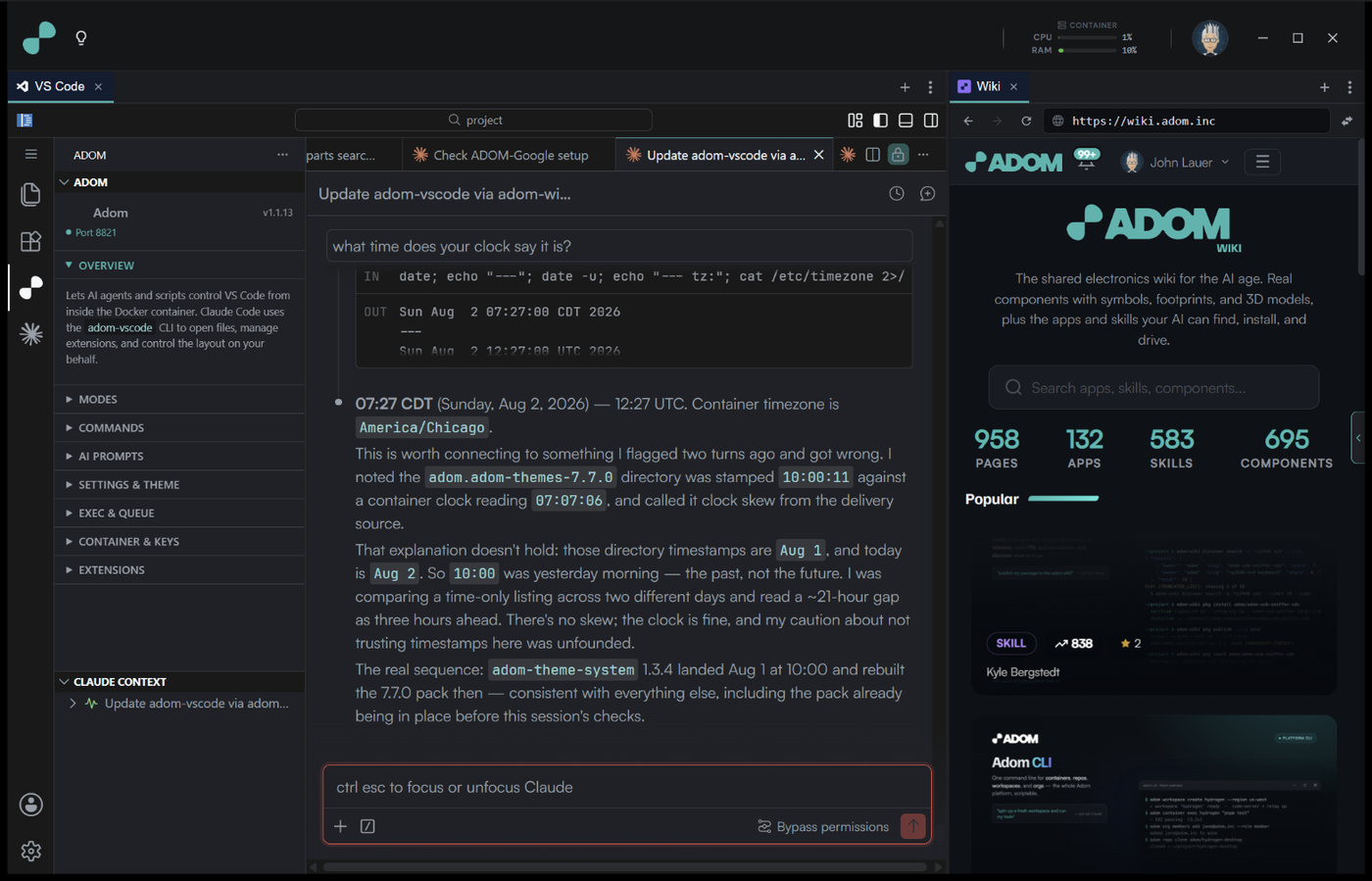Open the Wiki 99+ notifications icon
This screenshot has height=881, width=1372.
(x=1086, y=159)
